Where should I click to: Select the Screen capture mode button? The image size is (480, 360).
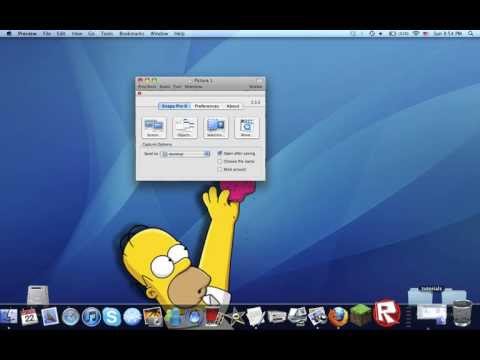pos(154,127)
